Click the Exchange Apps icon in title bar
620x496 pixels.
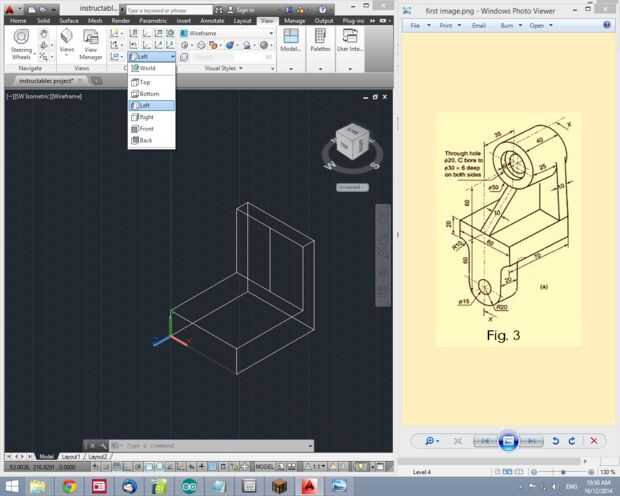click(x=289, y=10)
